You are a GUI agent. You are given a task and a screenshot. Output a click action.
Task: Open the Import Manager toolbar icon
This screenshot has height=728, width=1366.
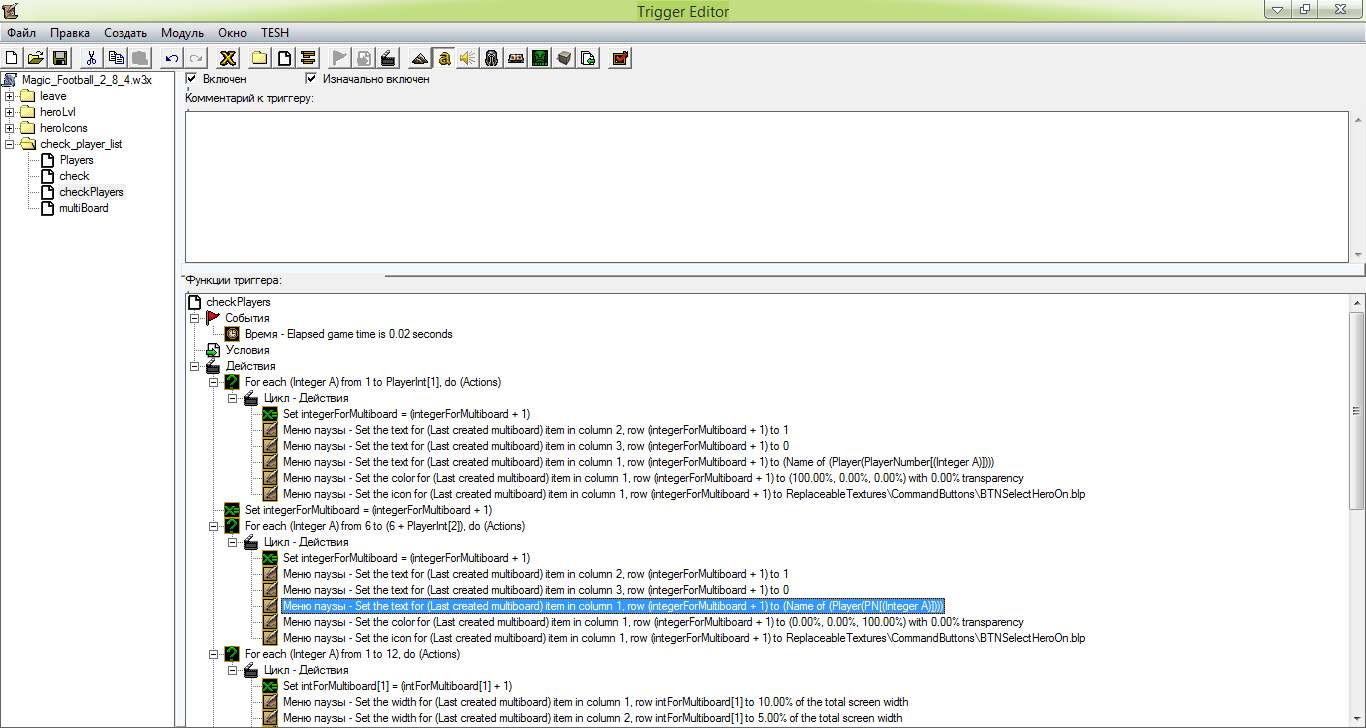(589, 58)
